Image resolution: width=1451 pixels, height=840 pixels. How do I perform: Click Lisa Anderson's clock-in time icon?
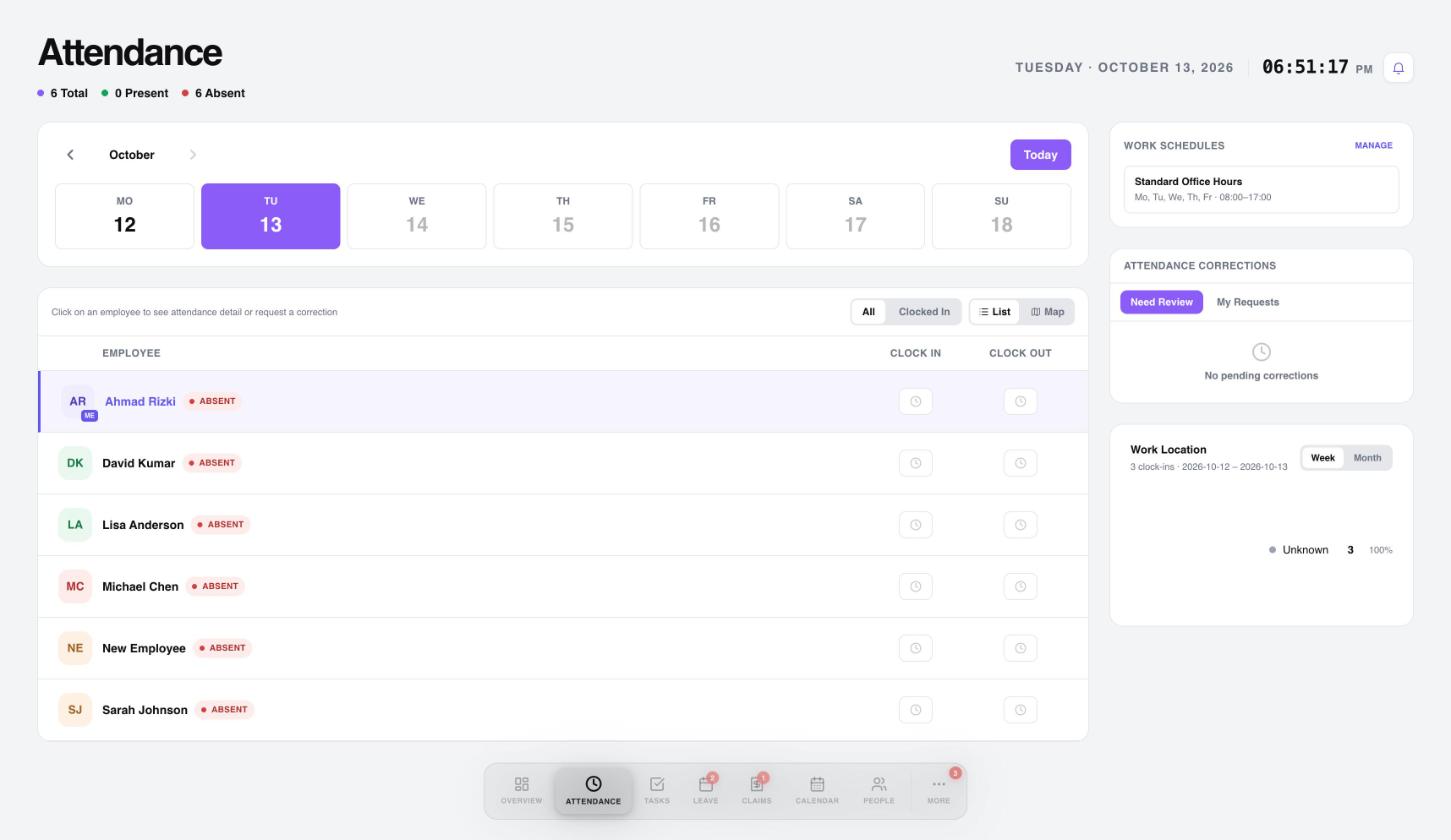916,525
